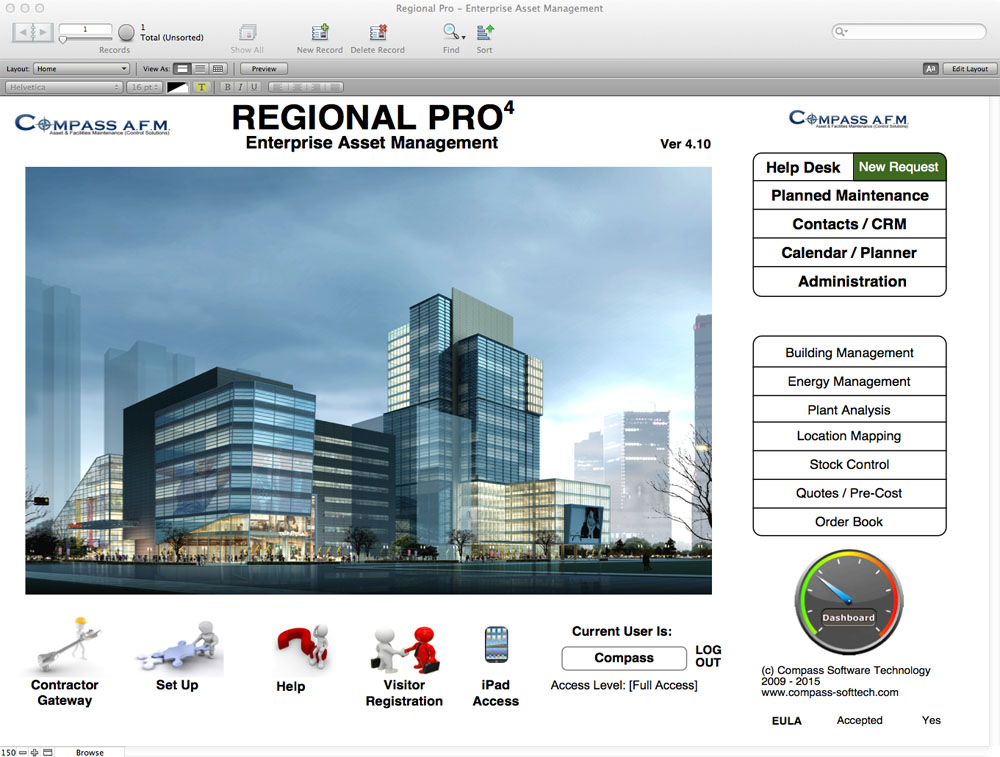
Task: Click the city buildings image
Action: click(x=369, y=381)
